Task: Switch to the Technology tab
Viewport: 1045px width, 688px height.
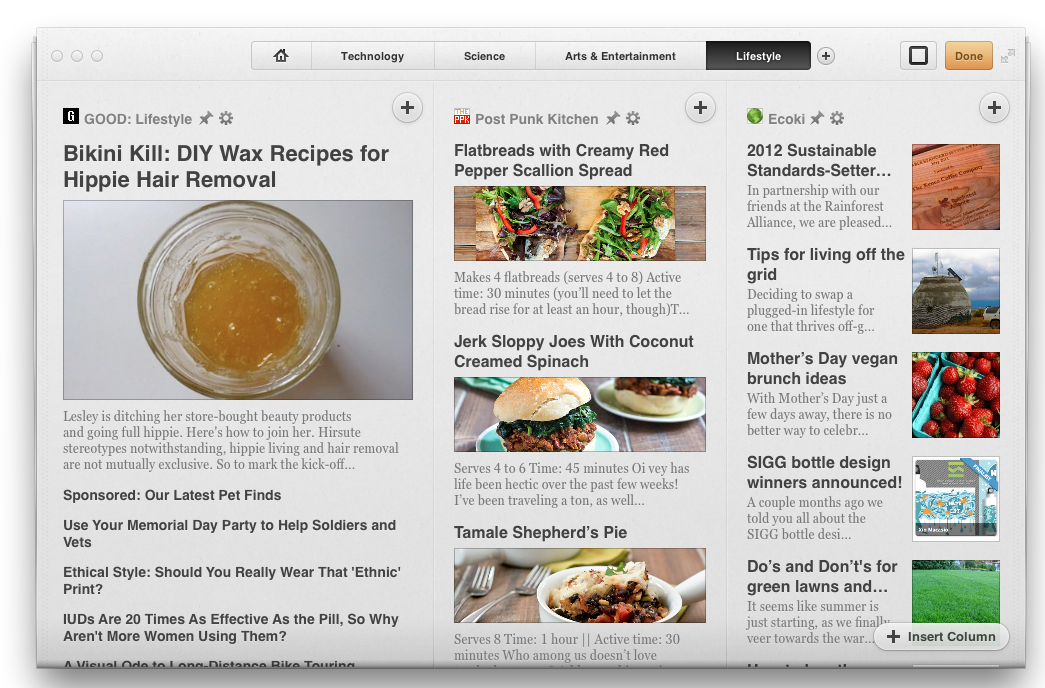Action: click(372, 56)
